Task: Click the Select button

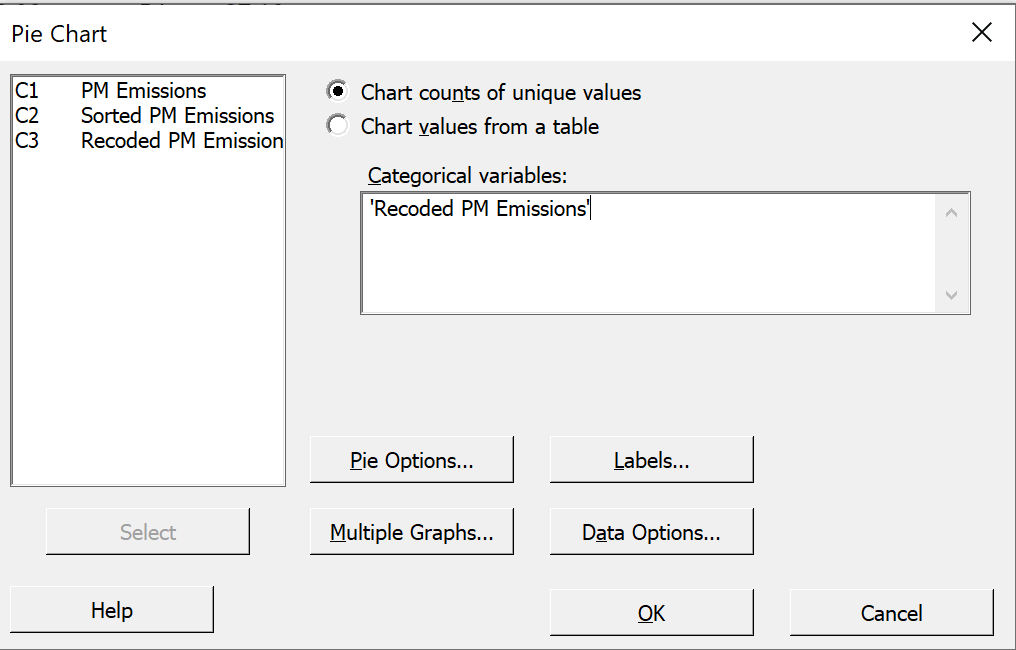Action: pos(148,531)
